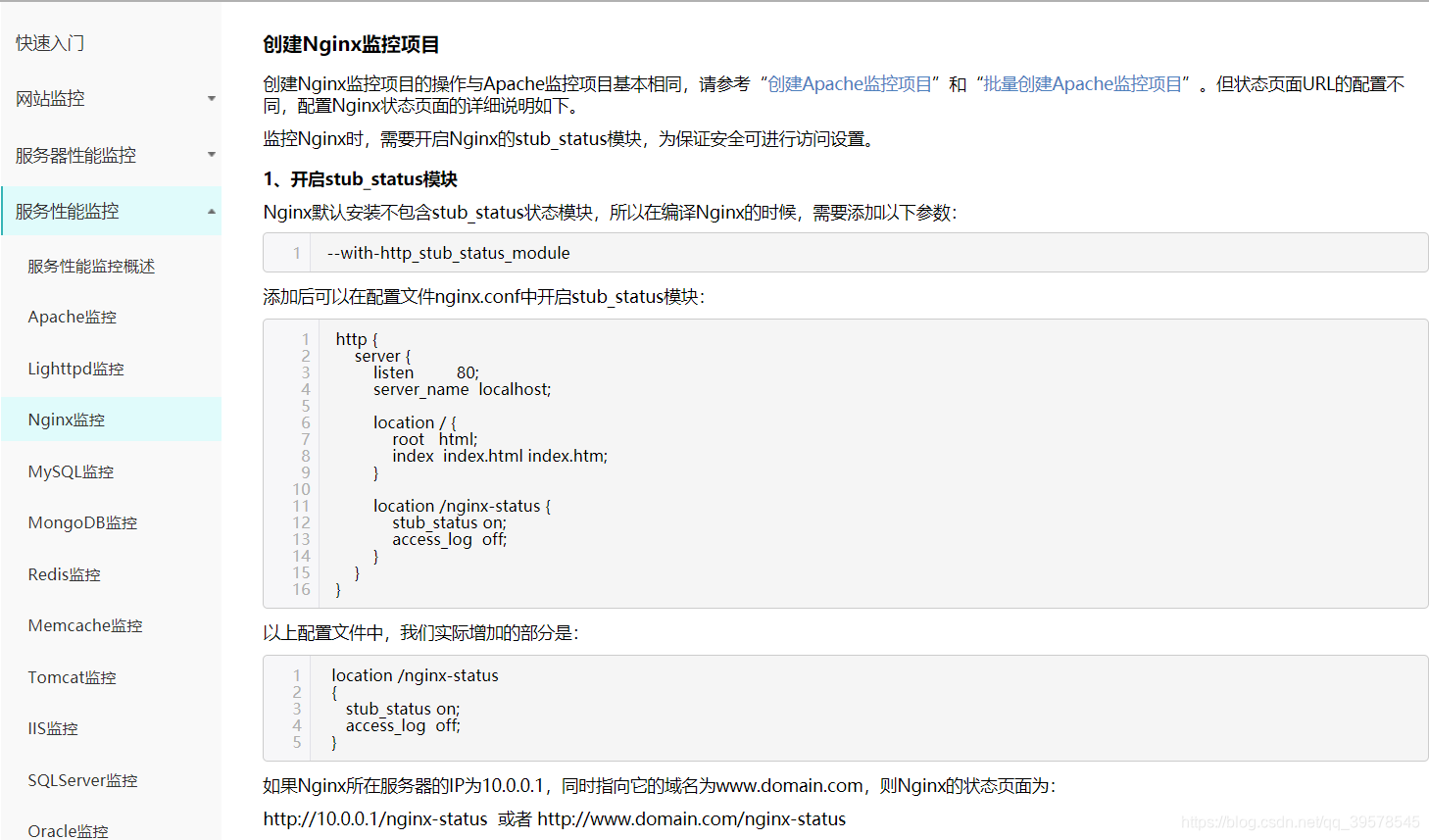Click the http://www.domain.com/nginx-status URL text
This screenshot has height=840, width=1429.
coord(692,819)
